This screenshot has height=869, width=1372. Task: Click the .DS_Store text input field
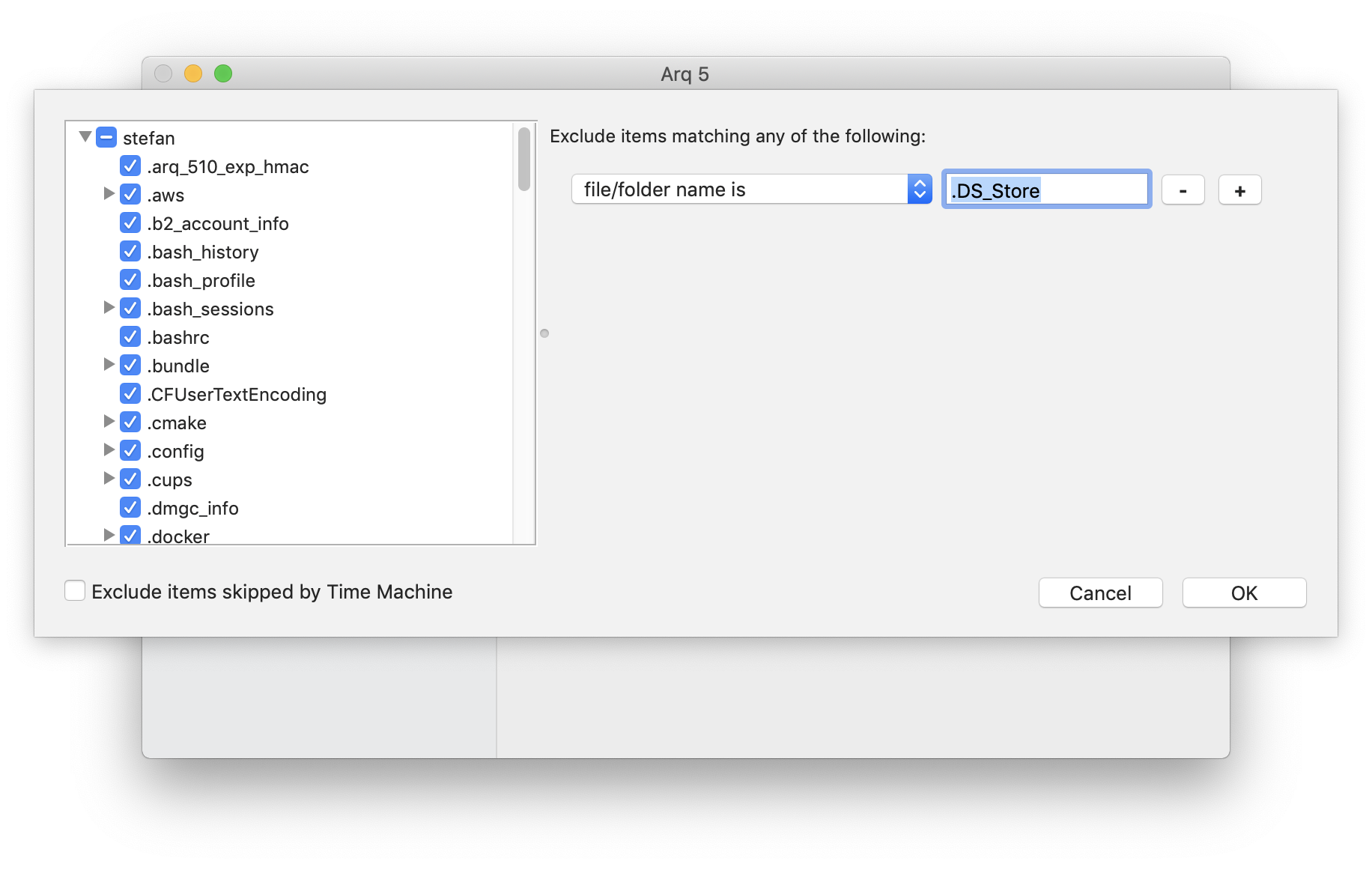tap(1046, 190)
